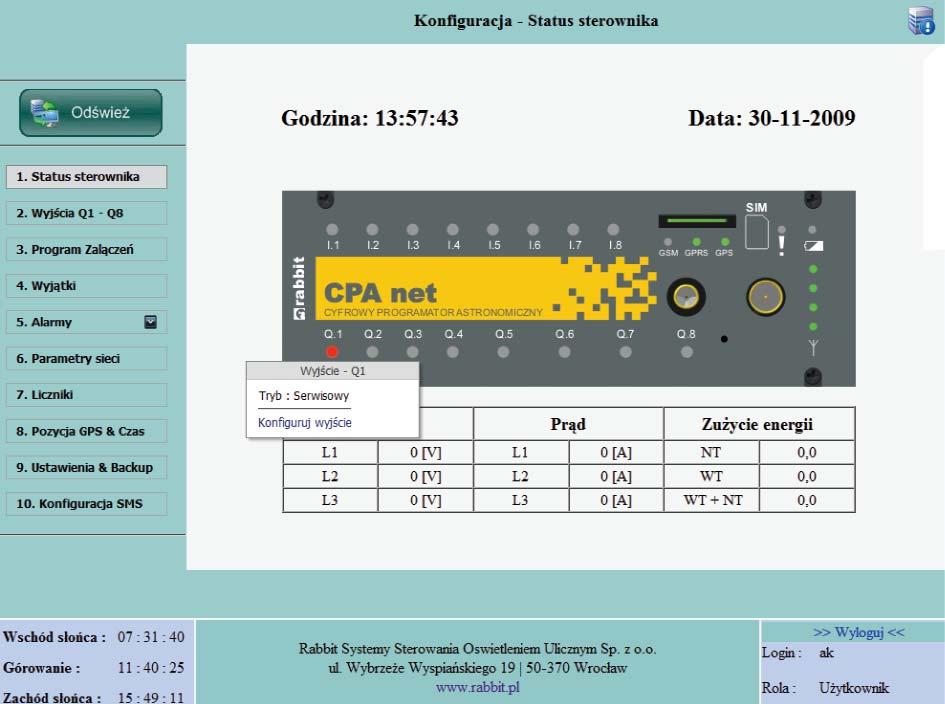Click the left GSM antenna connector
This screenshot has height=704, width=945.
point(686,297)
